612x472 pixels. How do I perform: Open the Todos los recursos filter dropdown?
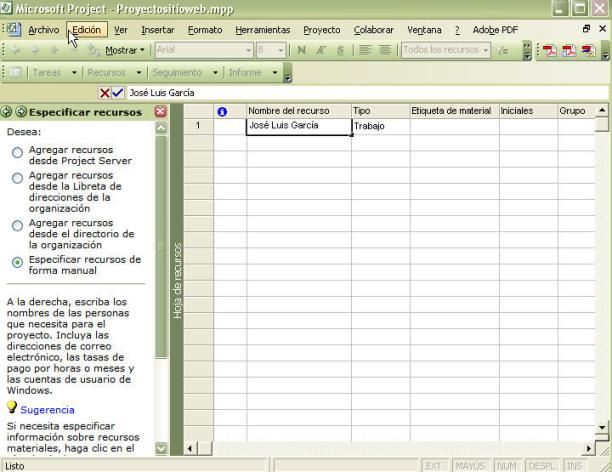tap(486, 50)
